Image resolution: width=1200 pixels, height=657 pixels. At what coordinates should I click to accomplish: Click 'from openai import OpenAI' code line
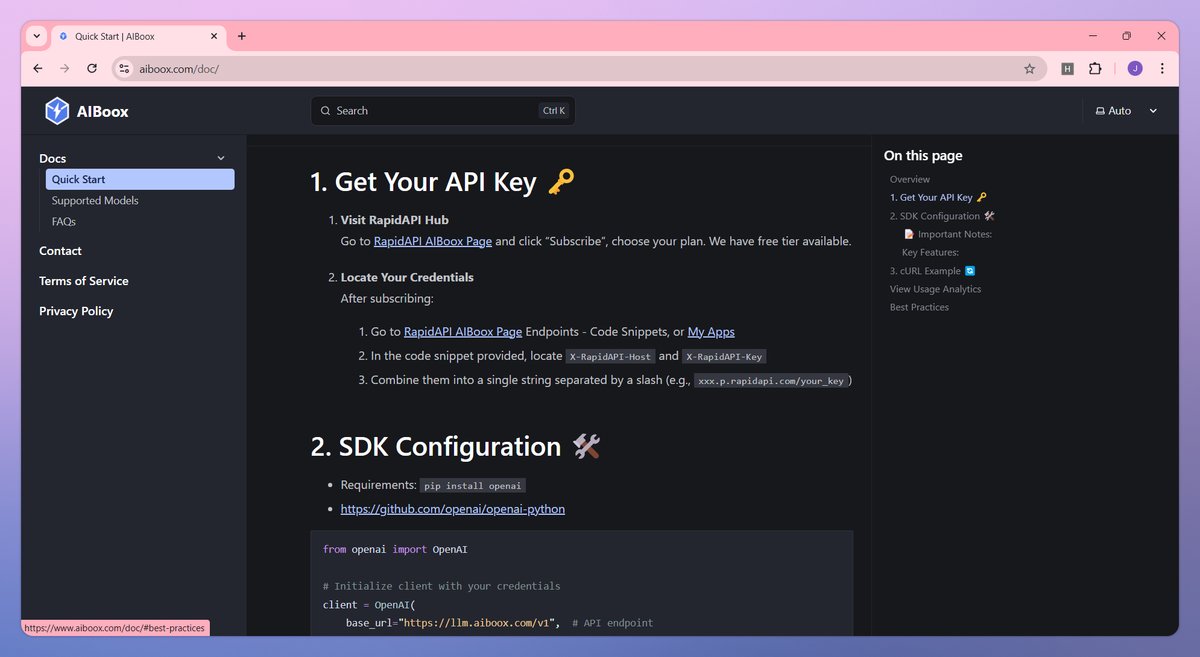click(x=395, y=550)
